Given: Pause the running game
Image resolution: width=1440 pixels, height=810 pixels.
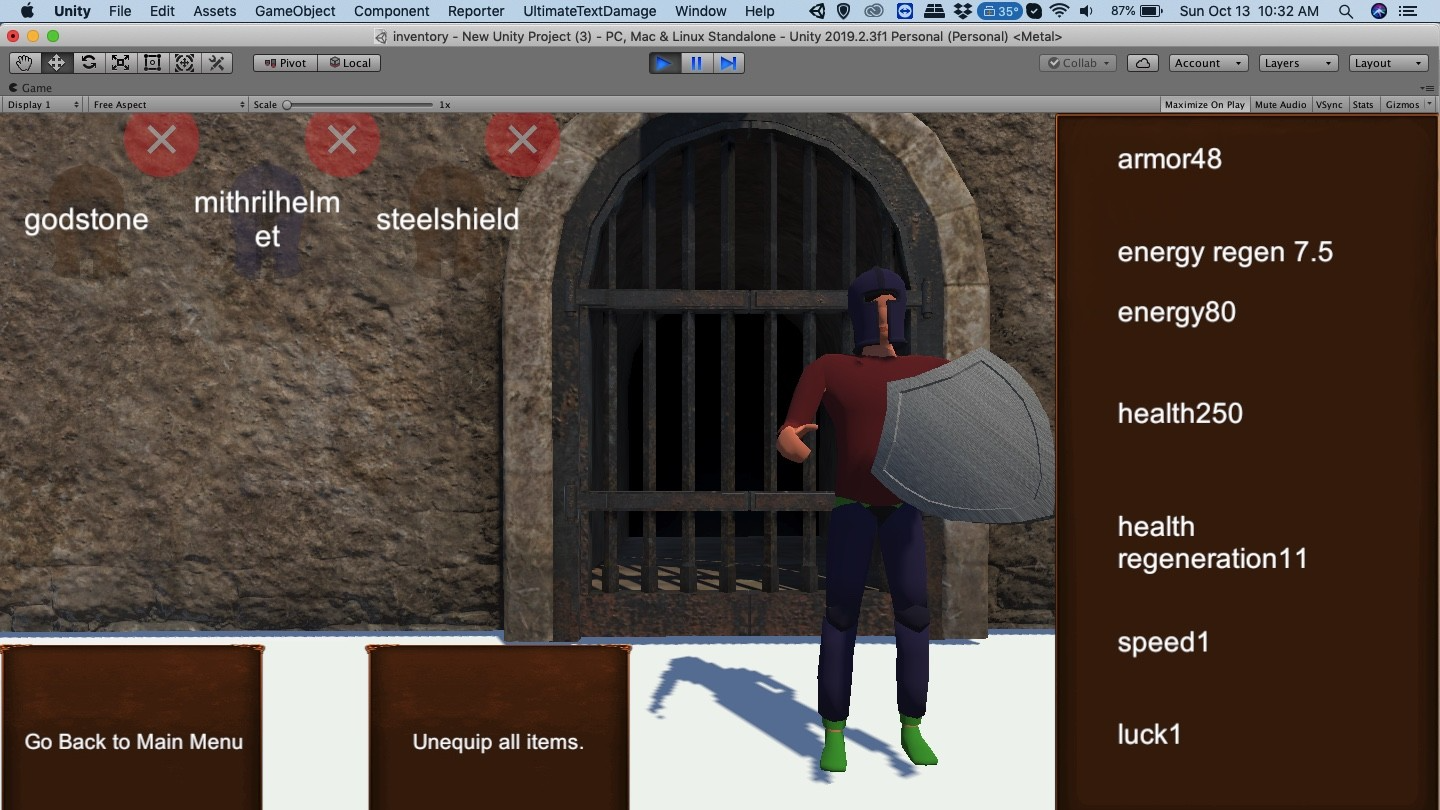Looking at the screenshot, I should point(696,63).
